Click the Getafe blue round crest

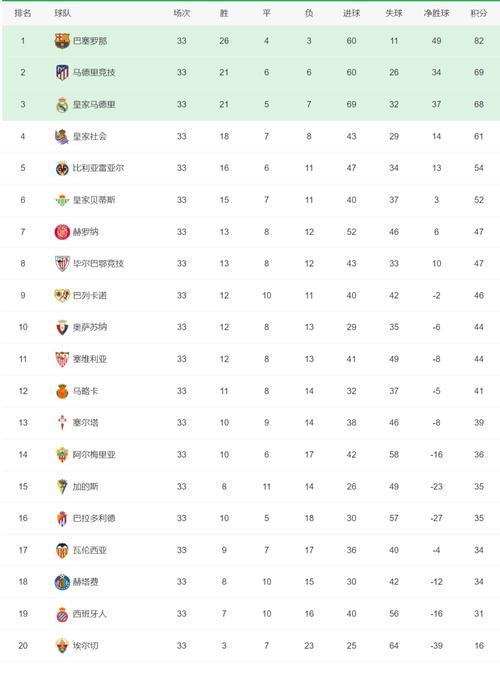(62, 582)
